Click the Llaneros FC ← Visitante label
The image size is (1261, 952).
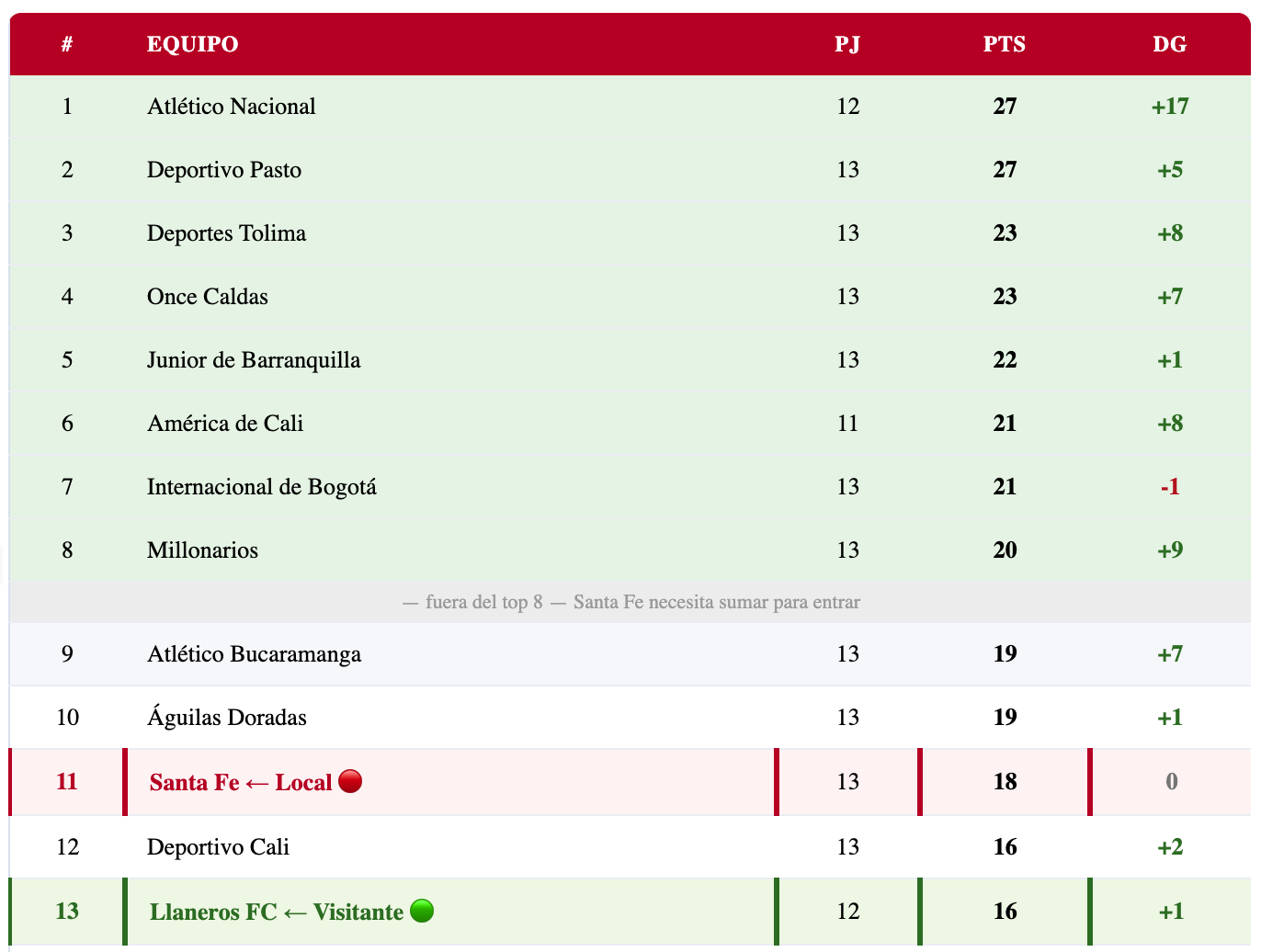point(276,912)
